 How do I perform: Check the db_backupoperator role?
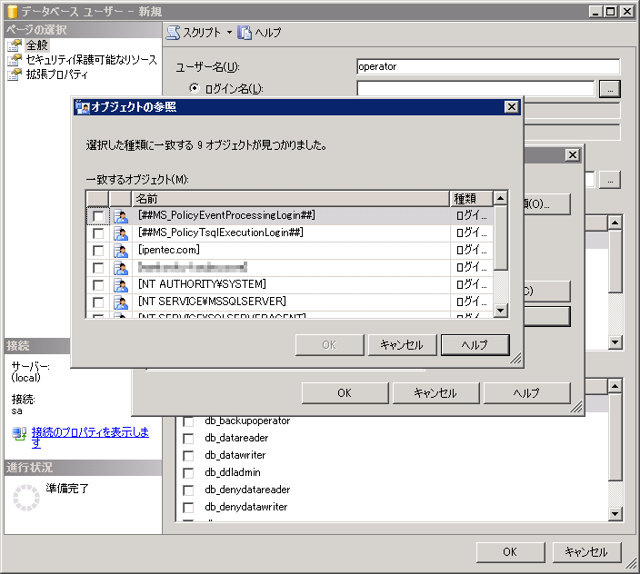pyautogui.click(x=188, y=422)
